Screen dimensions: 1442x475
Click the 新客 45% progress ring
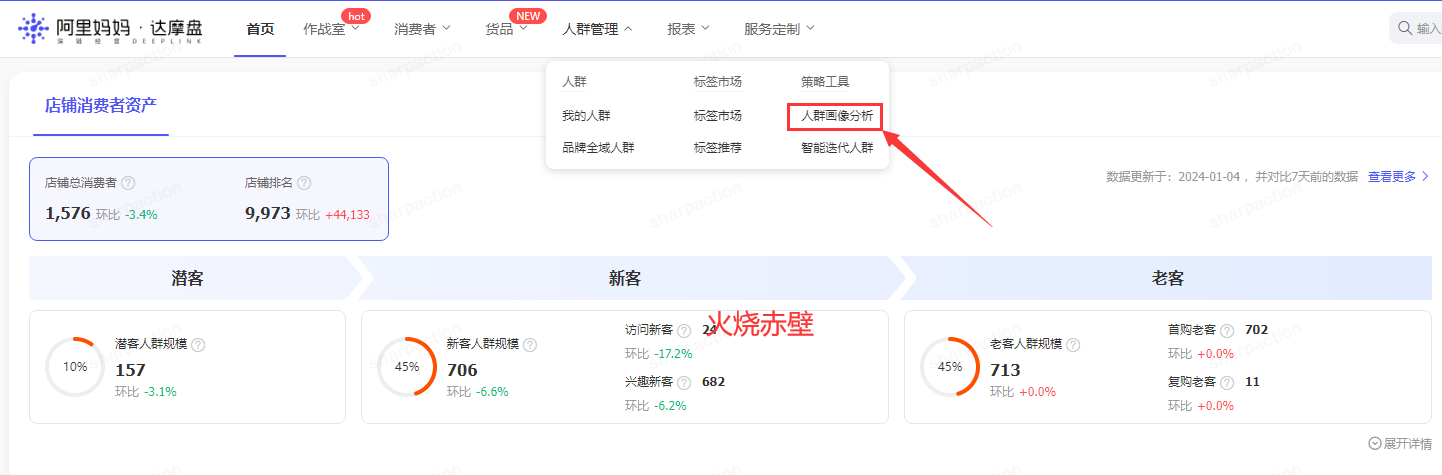coord(407,367)
